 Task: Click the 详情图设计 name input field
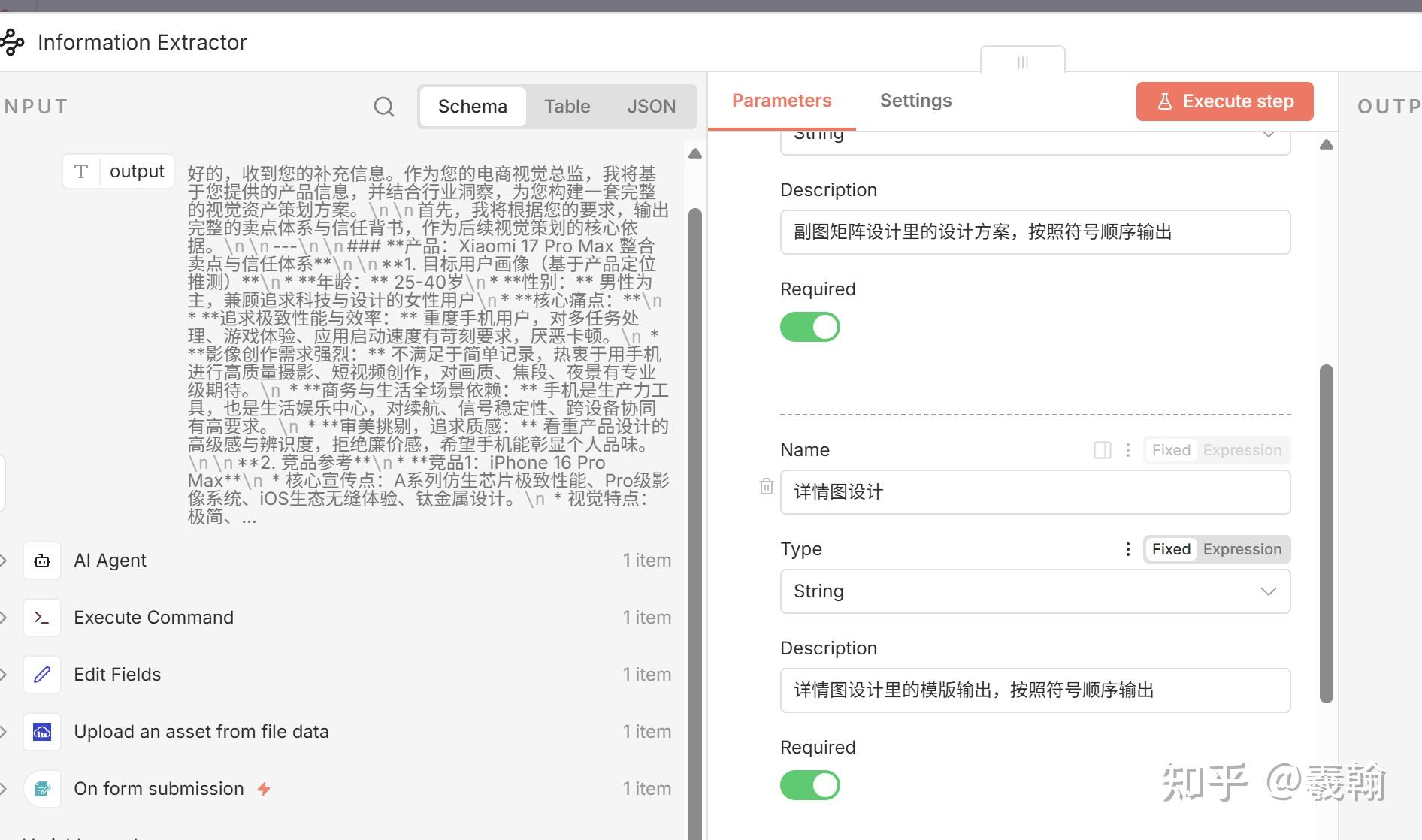1035,492
